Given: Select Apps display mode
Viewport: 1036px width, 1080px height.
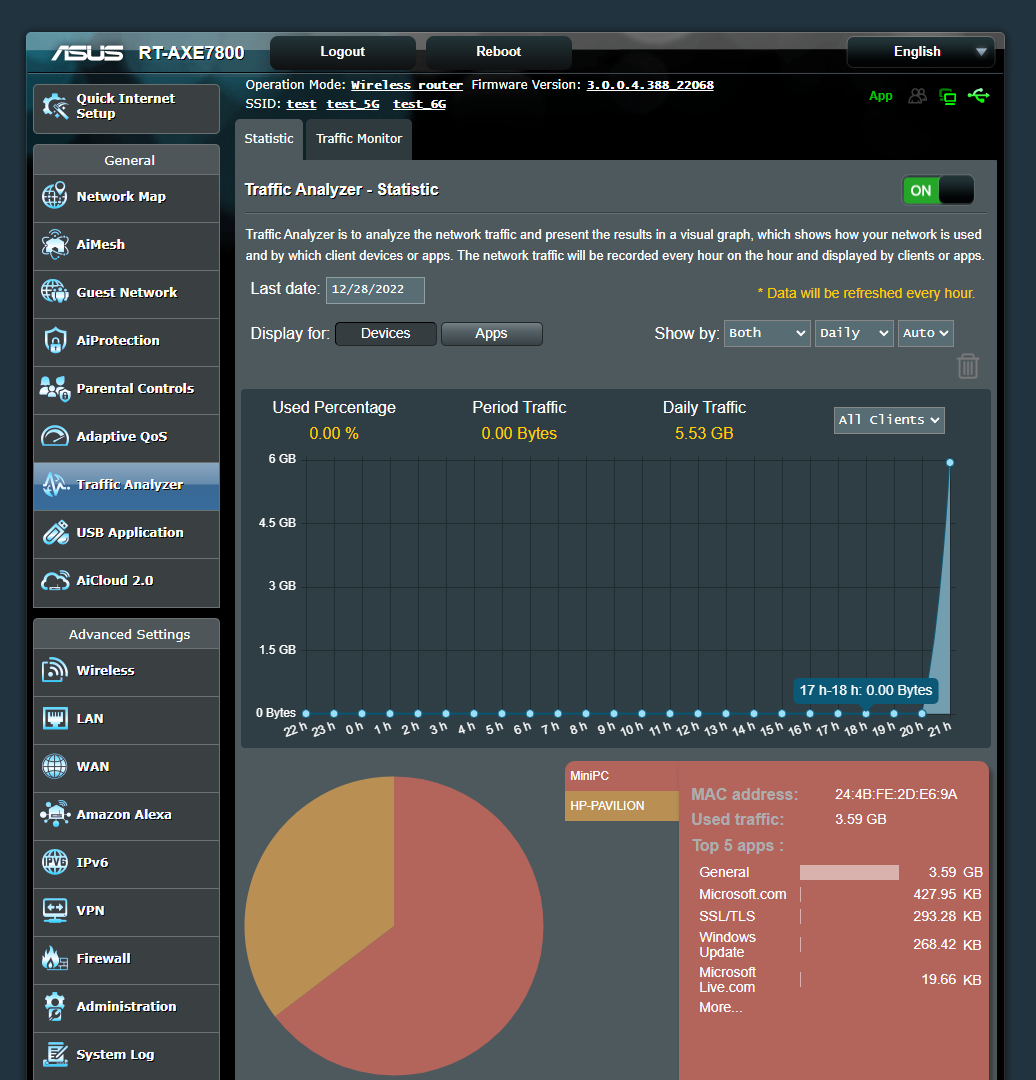Looking at the screenshot, I should (x=491, y=333).
